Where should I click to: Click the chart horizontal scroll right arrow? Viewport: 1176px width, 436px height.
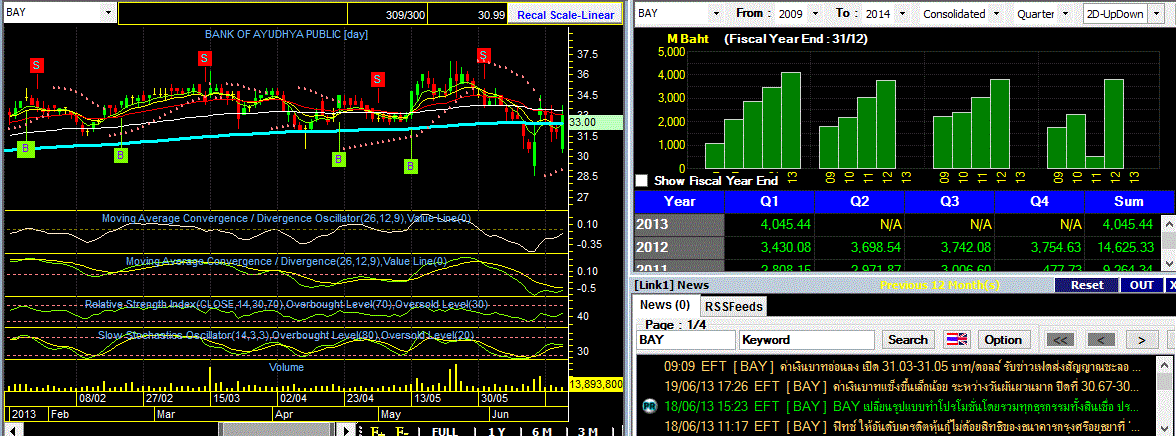click(x=346, y=431)
